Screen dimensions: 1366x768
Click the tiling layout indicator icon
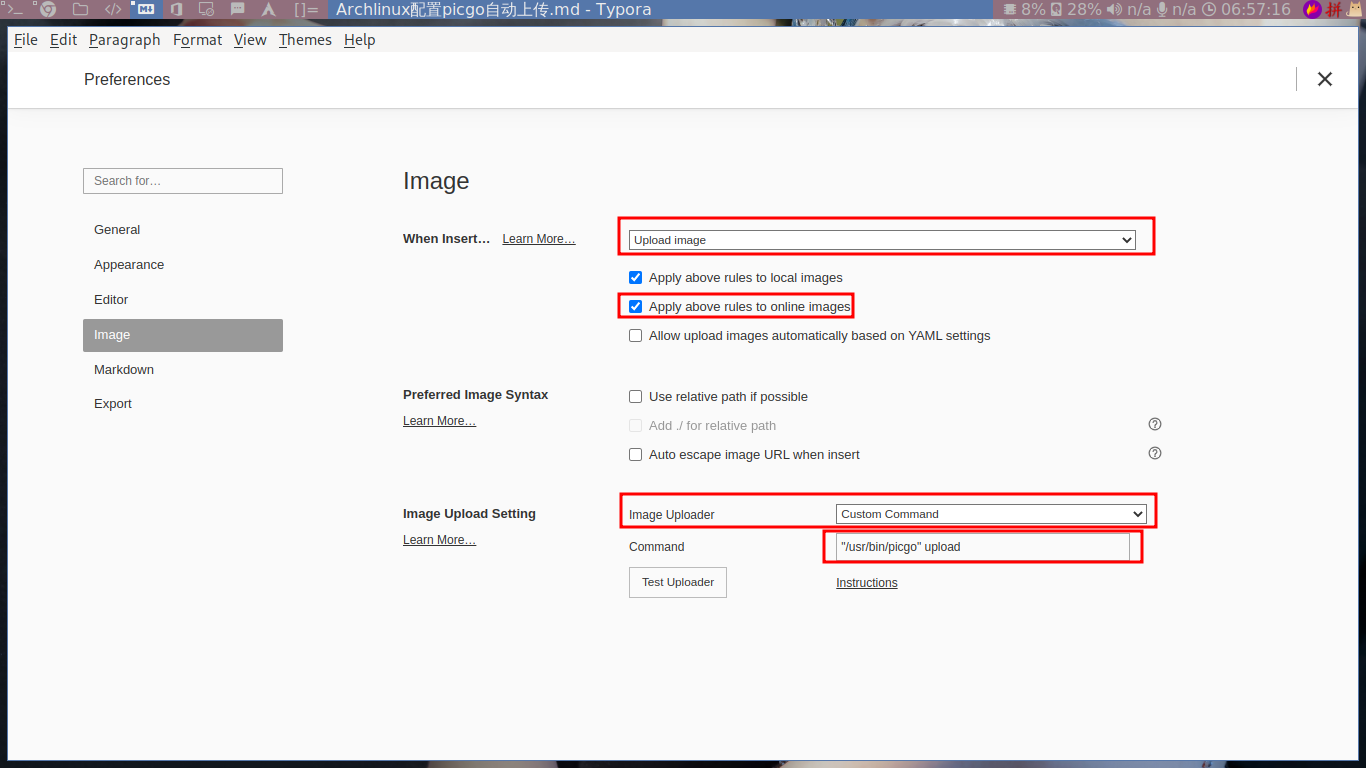(306, 9)
